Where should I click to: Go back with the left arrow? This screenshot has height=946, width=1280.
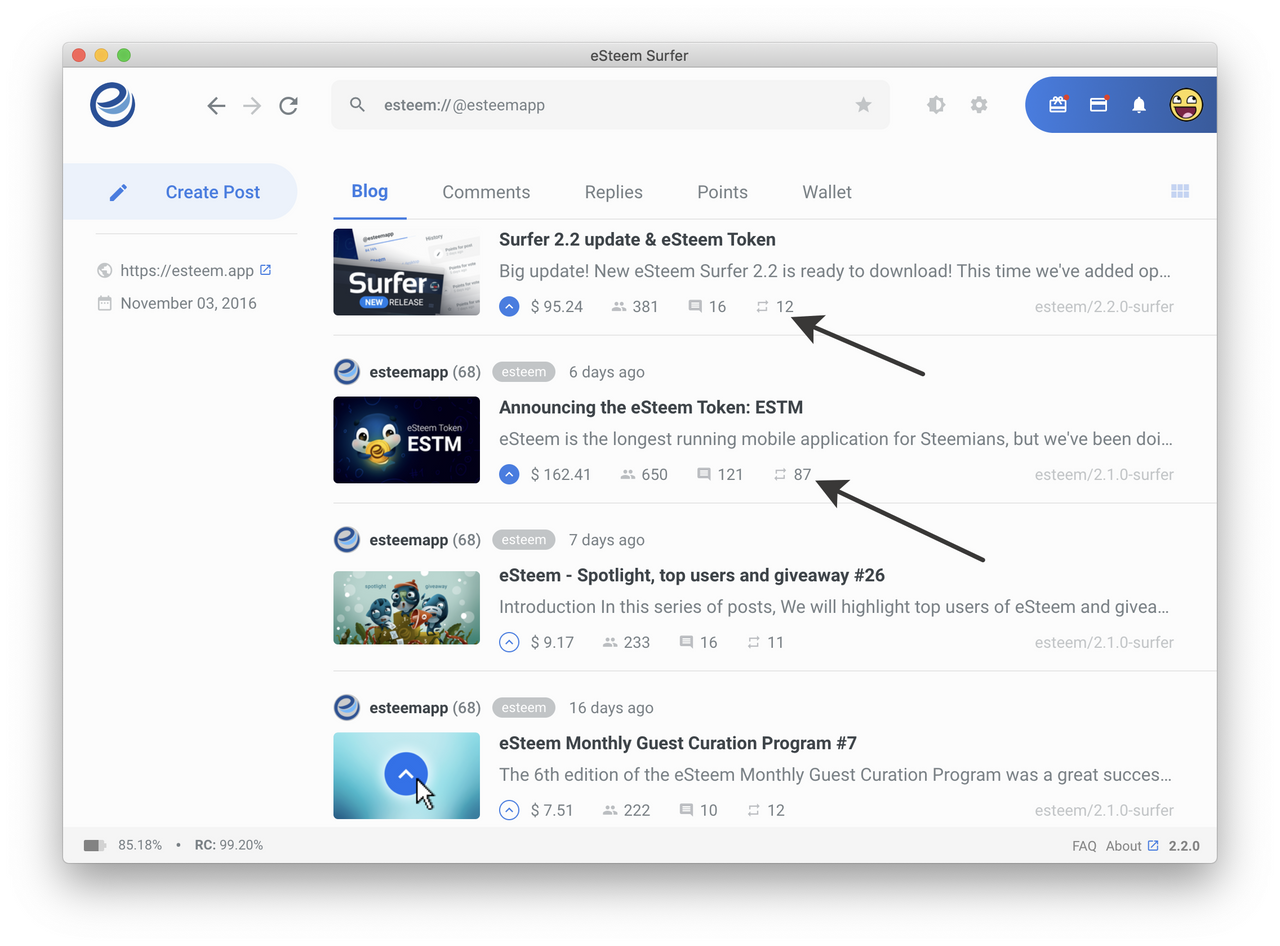[216, 105]
